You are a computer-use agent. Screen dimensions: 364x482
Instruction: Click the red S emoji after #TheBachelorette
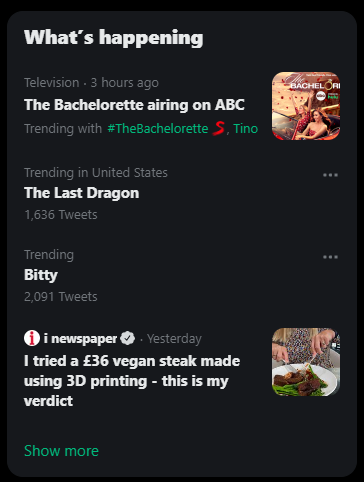218,128
